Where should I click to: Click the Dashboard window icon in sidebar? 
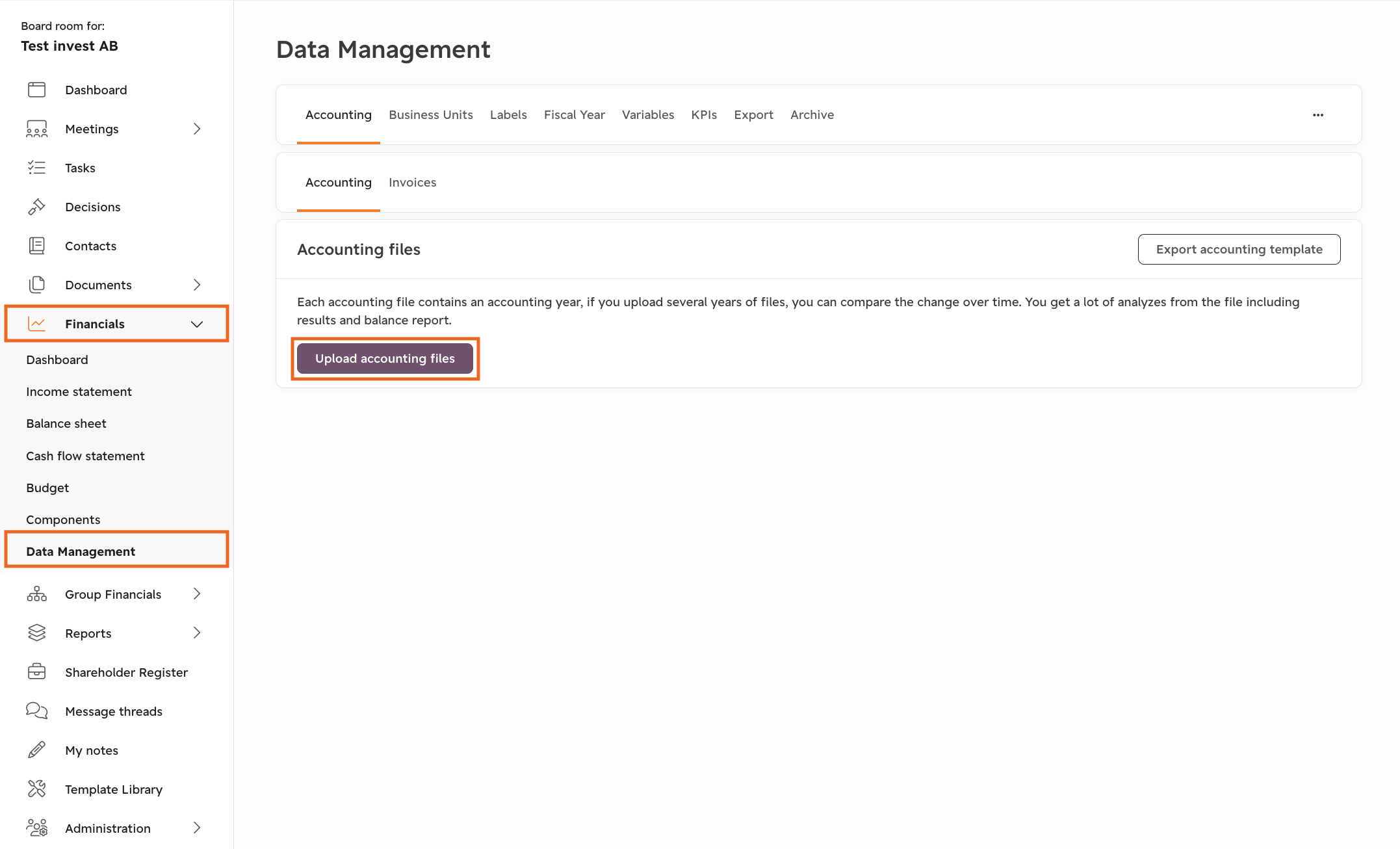[x=37, y=90]
